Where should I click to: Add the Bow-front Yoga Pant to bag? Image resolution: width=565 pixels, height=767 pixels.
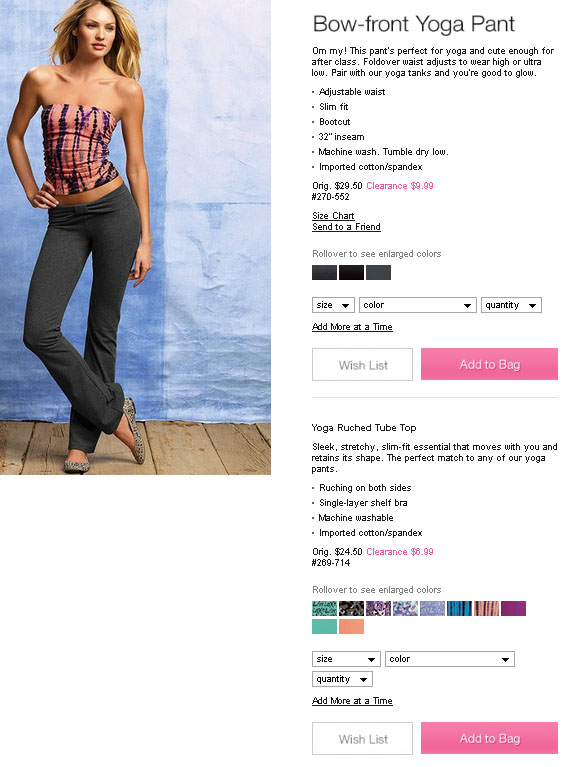point(489,364)
